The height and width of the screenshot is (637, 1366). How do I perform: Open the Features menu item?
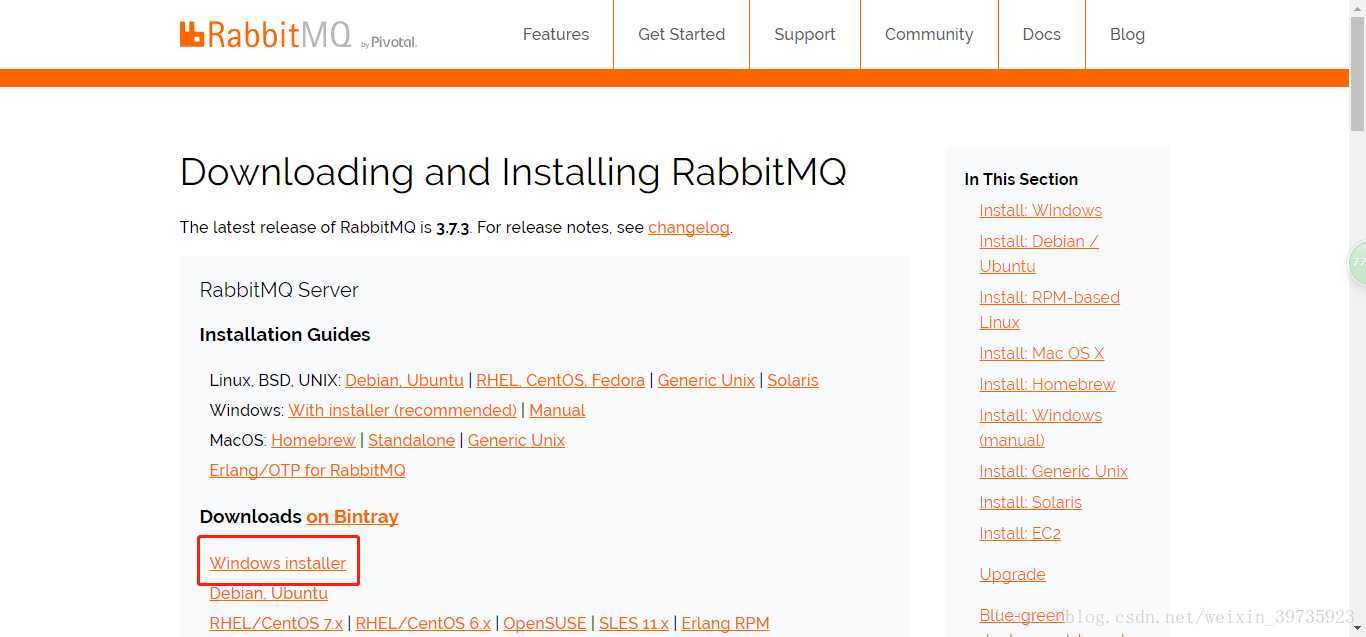pyautogui.click(x=556, y=34)
